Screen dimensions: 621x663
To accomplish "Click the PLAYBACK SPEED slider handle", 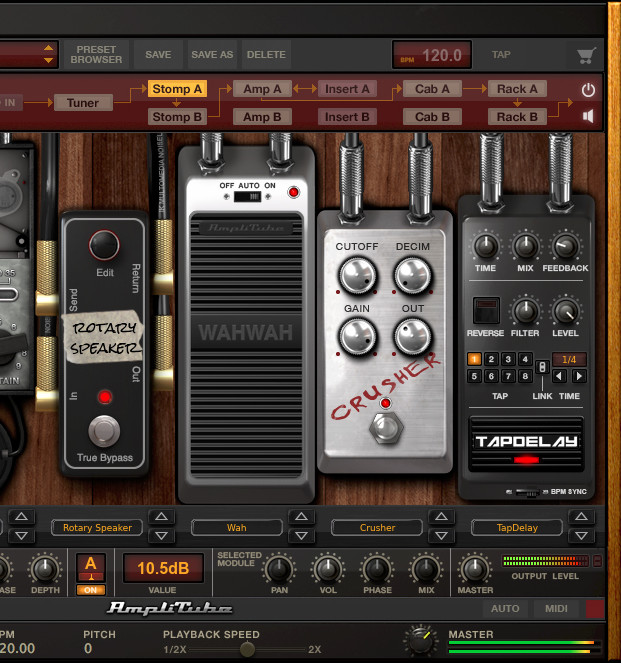I will (247, 649).
